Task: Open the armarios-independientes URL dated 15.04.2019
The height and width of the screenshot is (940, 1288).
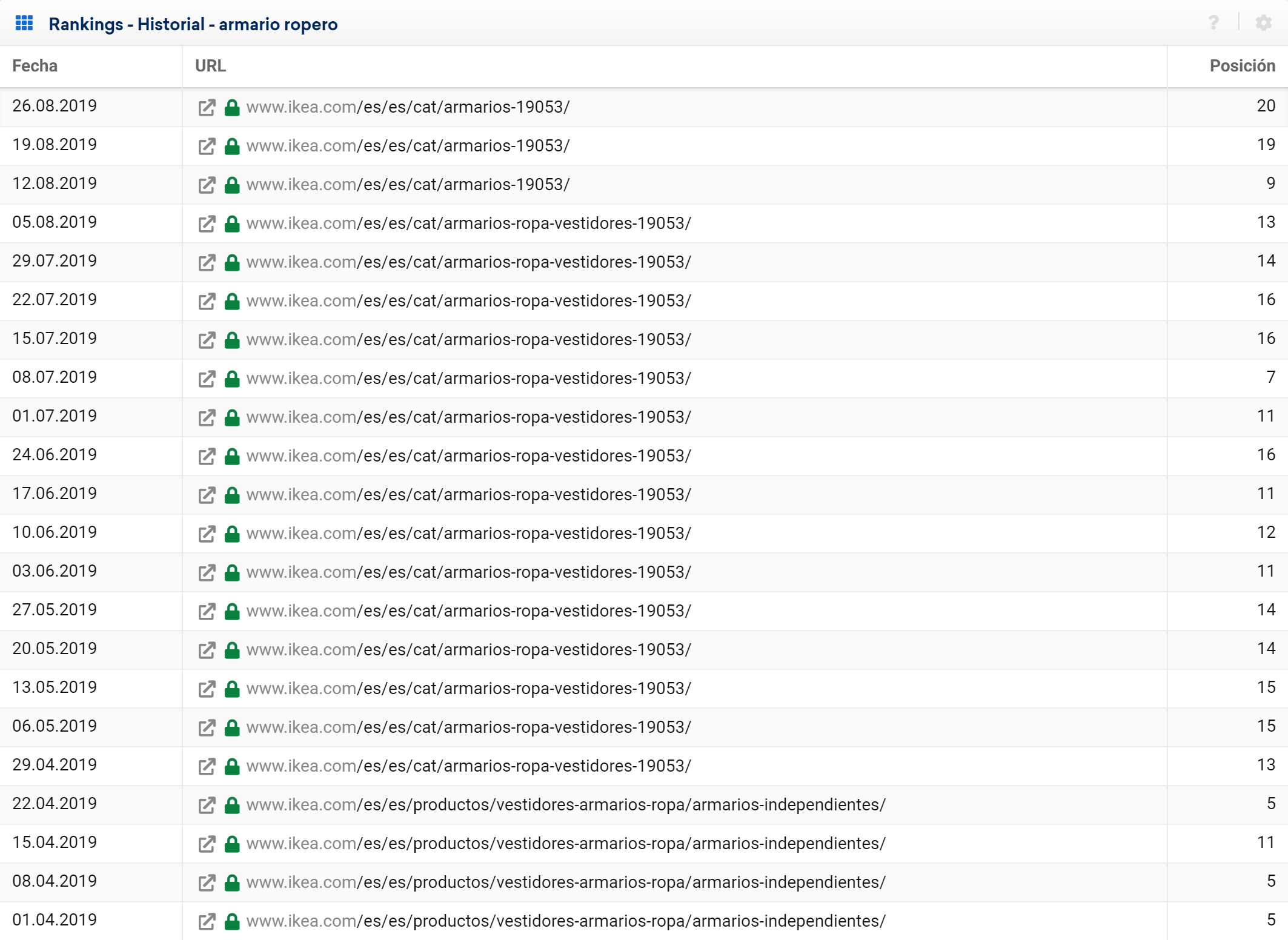Action: click(565, 844)
